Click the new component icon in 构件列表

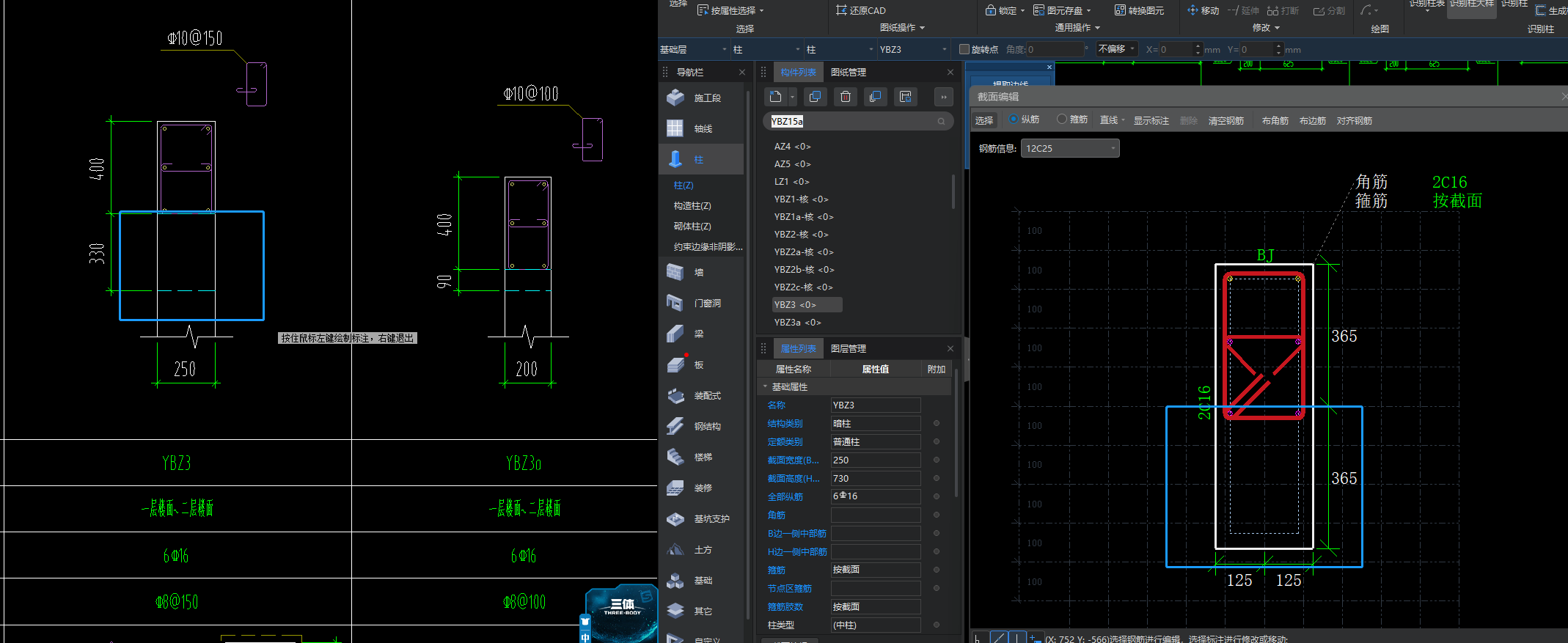pyautogui.click(x=775, y=97)
